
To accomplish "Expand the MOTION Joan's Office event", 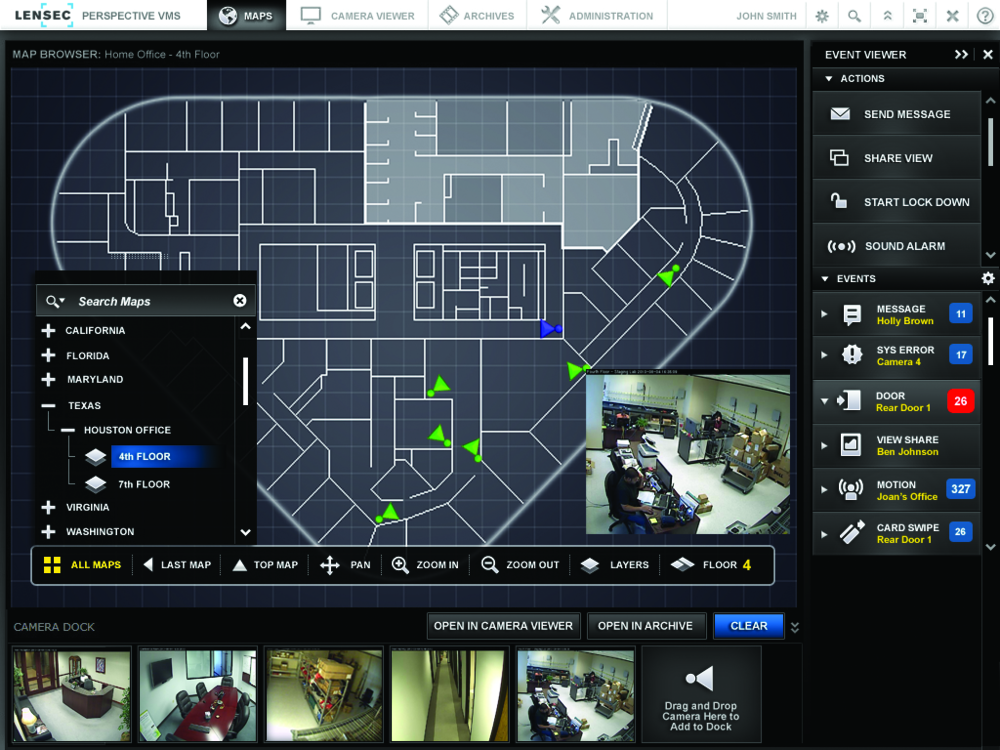I will point(826,489).
